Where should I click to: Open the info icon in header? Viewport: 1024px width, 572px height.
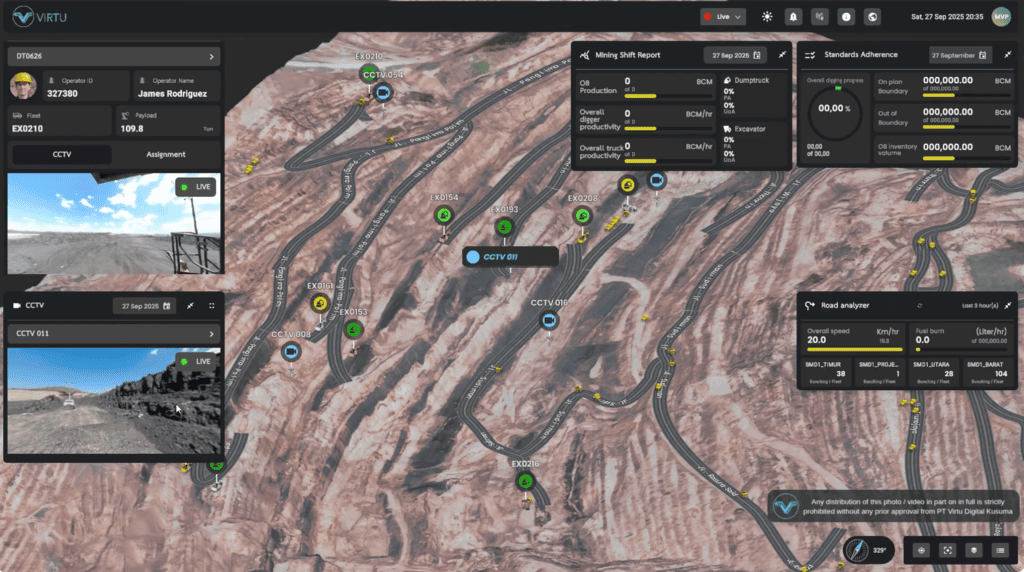point(846,16)
